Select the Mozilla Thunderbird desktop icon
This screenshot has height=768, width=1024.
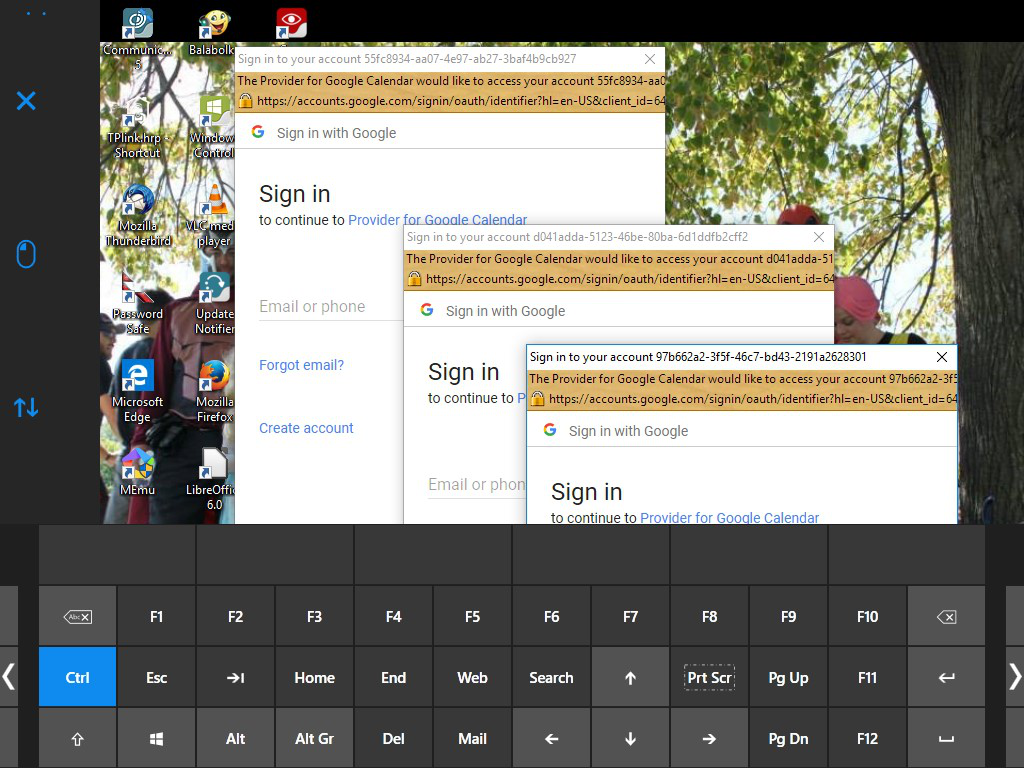click(138, 216)
